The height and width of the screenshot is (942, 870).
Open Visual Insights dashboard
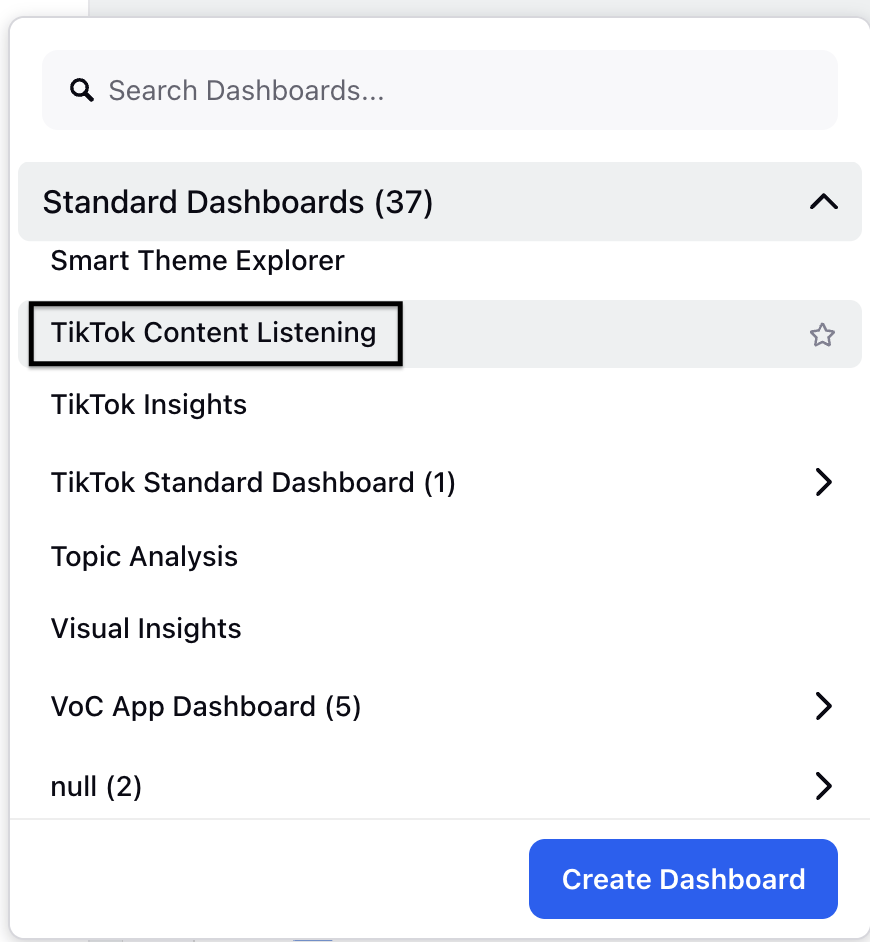click(x=146, y=628)
